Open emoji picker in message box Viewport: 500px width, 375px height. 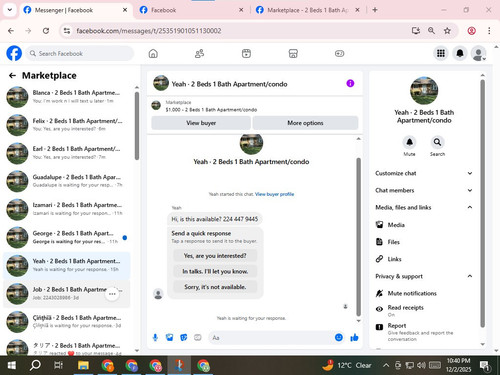[339, 338]
